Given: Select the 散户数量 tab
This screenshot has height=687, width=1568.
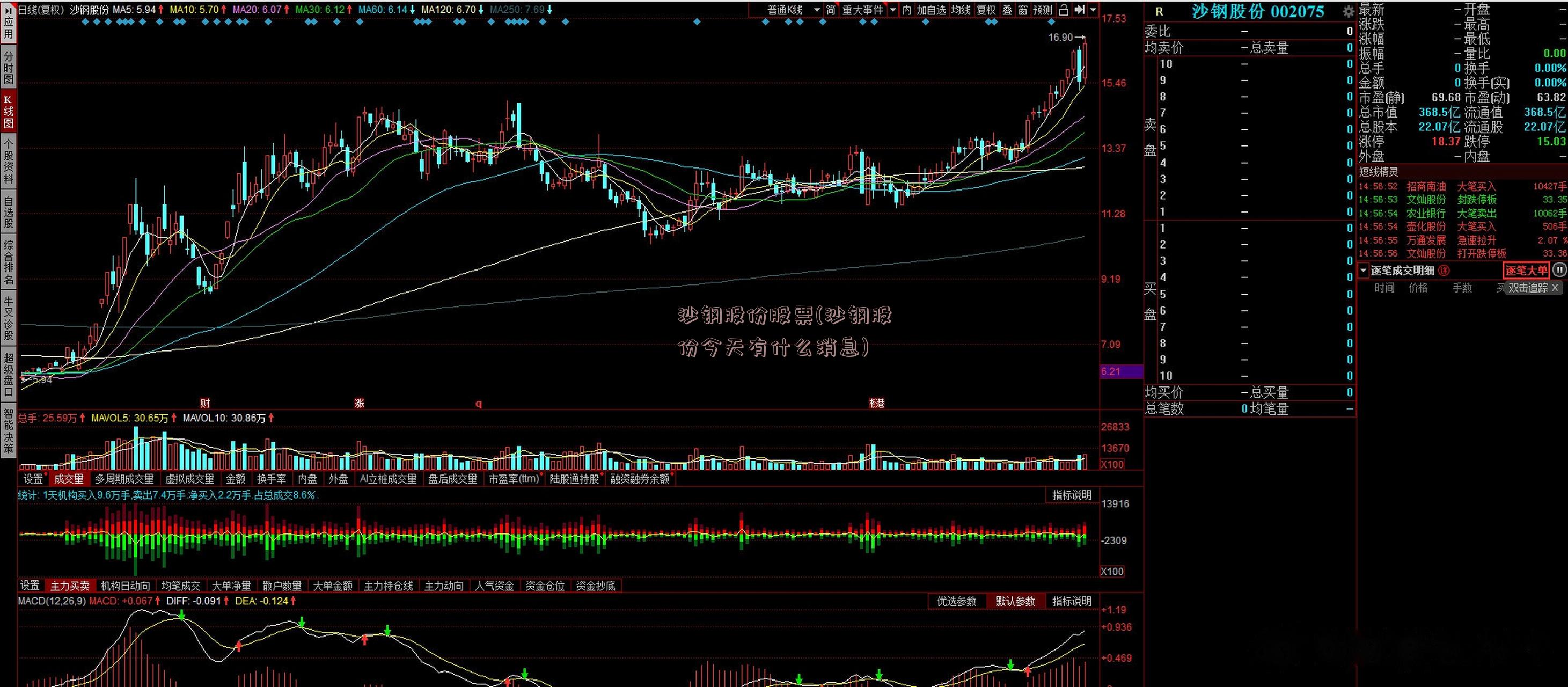Looking at the screenshot, I should pos(282,585).
